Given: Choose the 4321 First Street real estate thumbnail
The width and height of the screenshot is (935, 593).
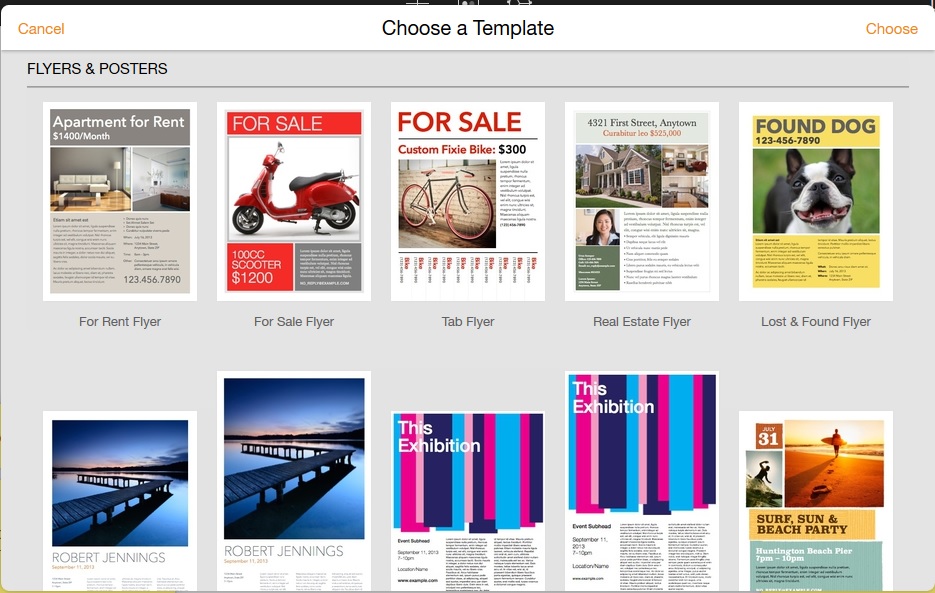Looking at the screenshot, I should tap(642, 201).
